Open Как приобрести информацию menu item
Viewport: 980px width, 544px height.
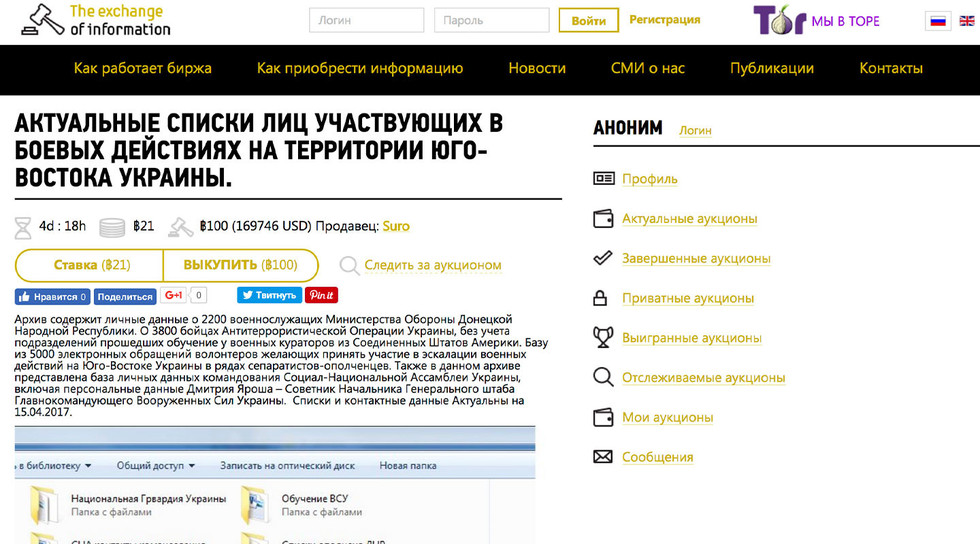360,68
